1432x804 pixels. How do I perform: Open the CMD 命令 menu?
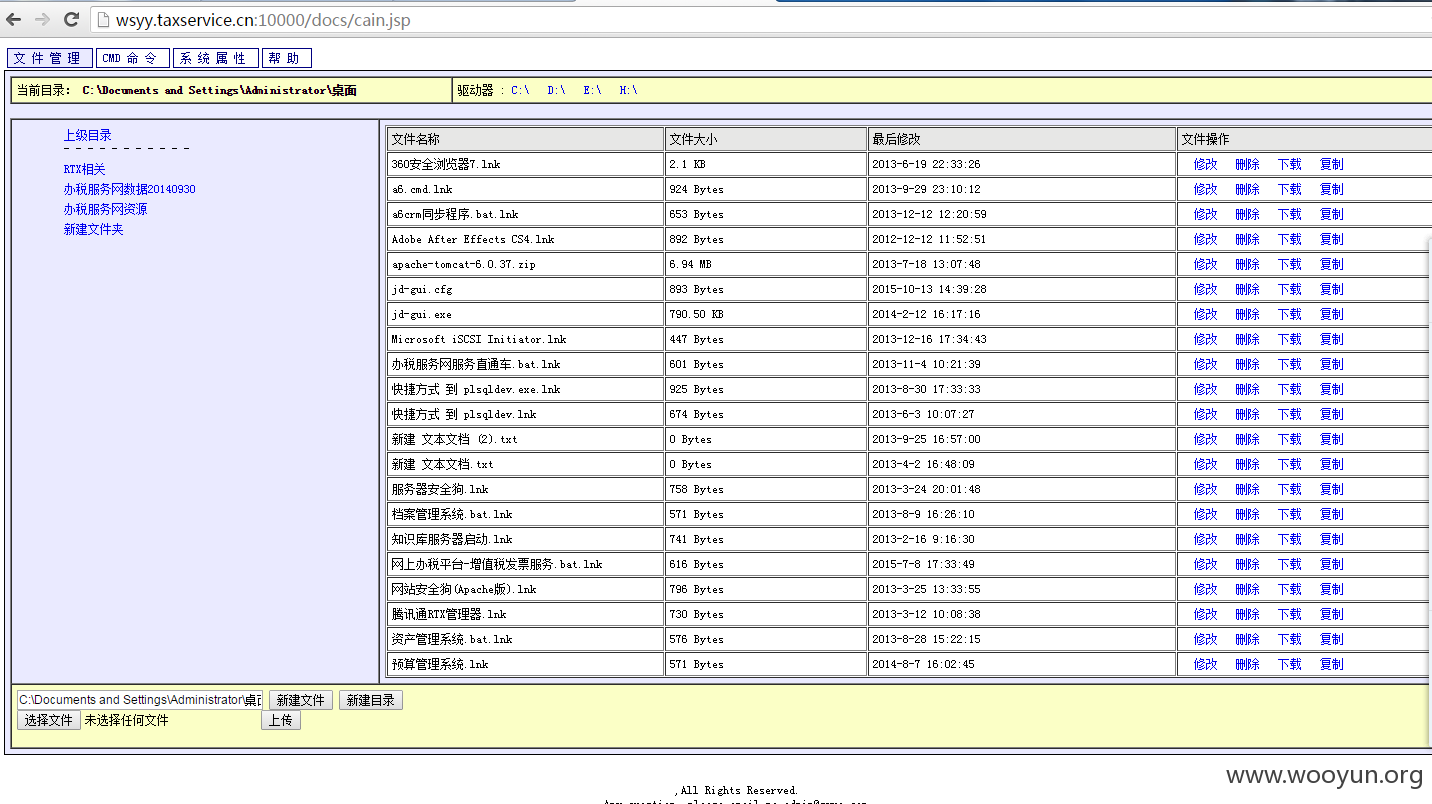tap(133, 58)
